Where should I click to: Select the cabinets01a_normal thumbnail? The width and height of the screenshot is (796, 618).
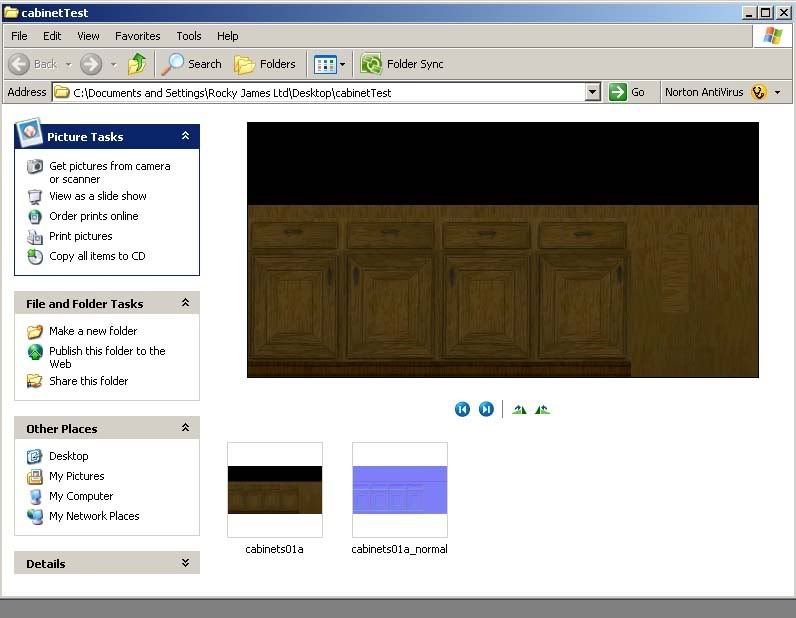(x=399, y=490)
